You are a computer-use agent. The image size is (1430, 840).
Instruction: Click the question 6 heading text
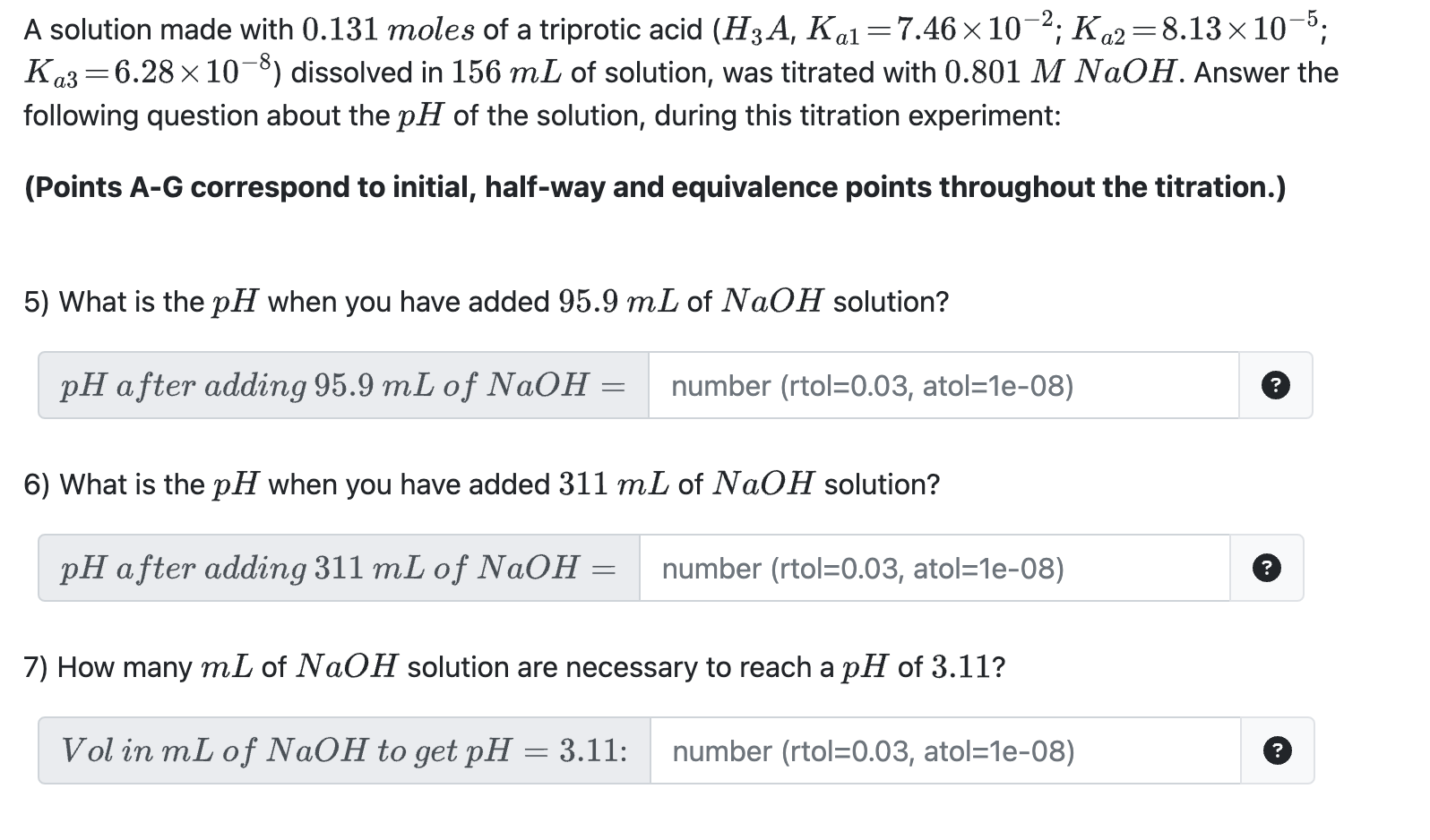[481, 484]
